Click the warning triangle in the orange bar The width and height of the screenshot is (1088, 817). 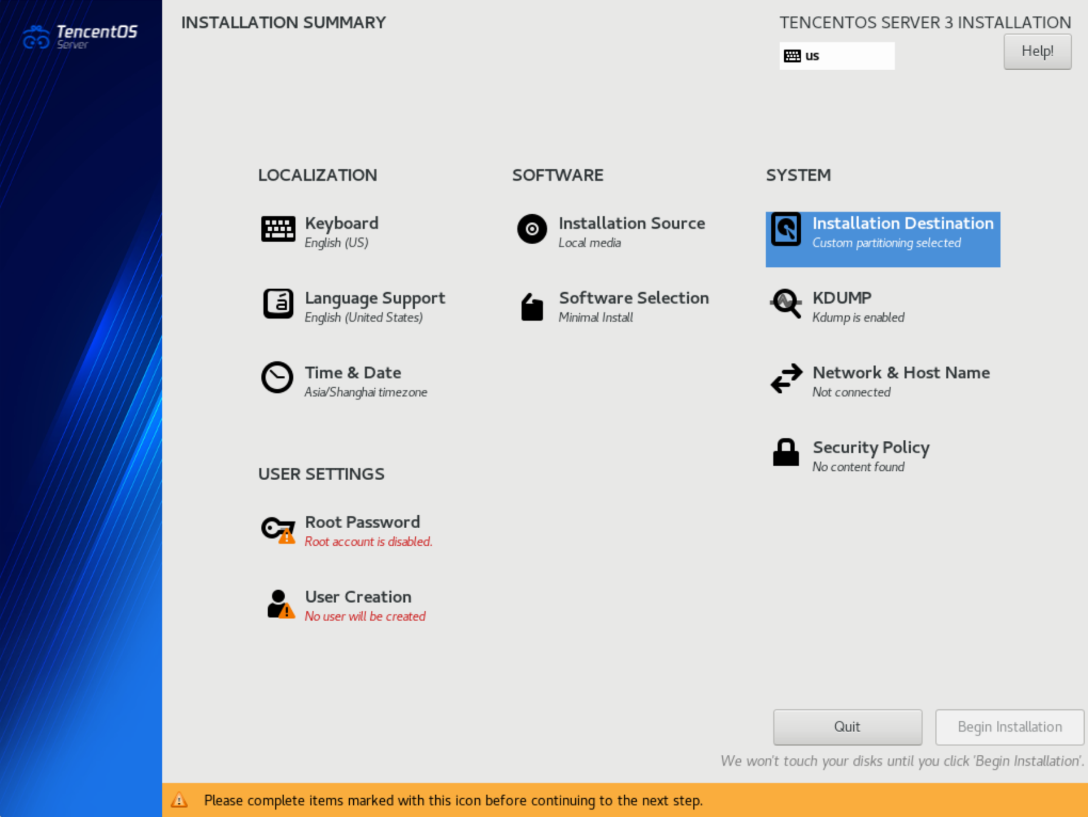(x=179, y=800)
